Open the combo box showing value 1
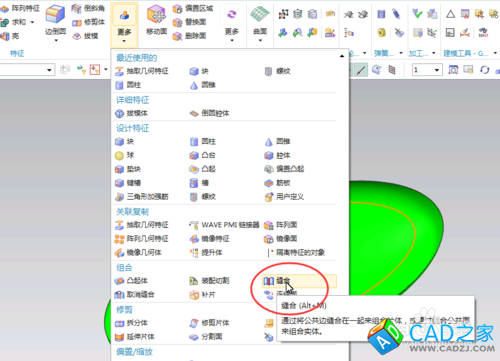Screen dimensions: 500x361 tap(427, 70)
